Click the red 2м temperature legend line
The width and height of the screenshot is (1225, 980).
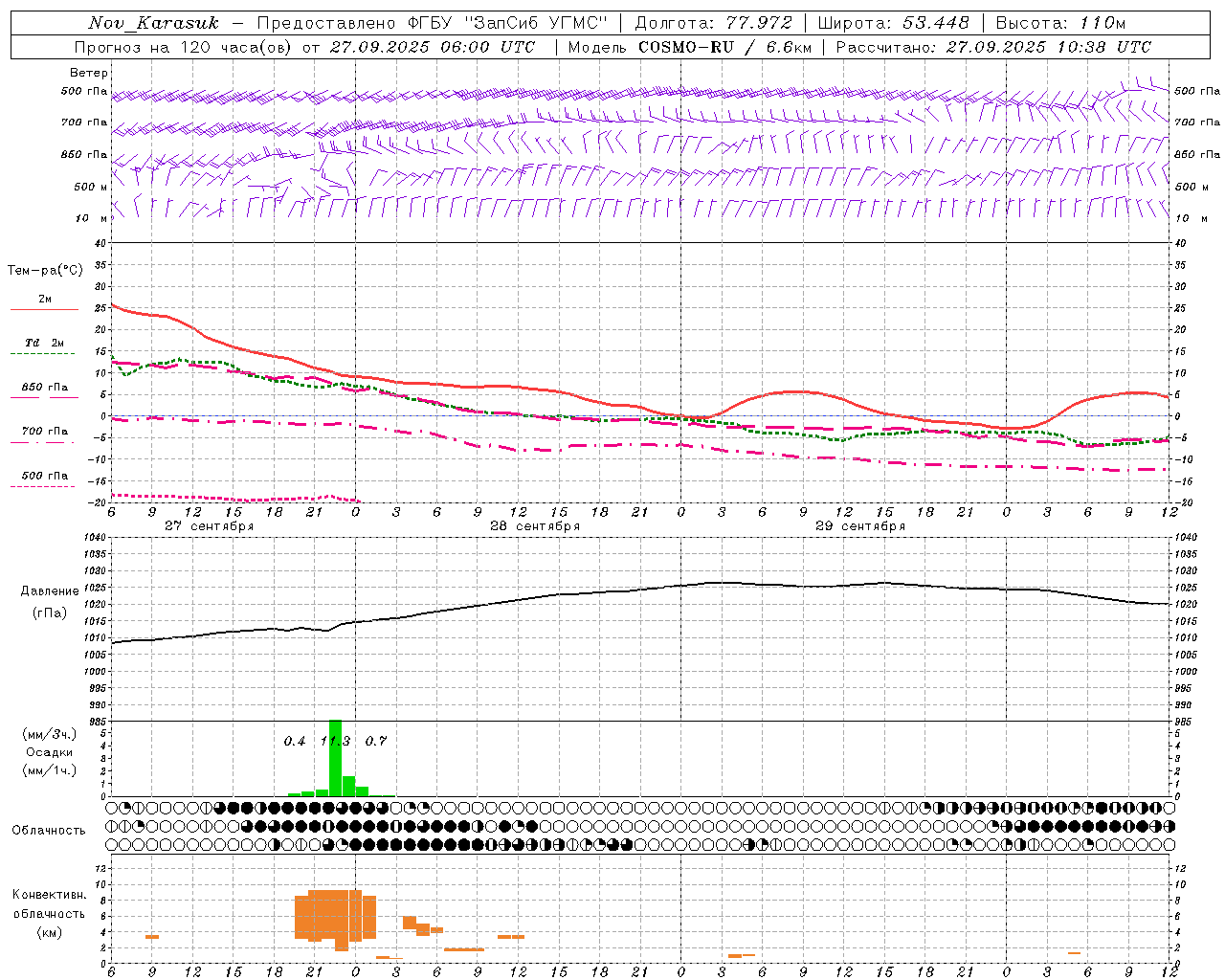44,309
